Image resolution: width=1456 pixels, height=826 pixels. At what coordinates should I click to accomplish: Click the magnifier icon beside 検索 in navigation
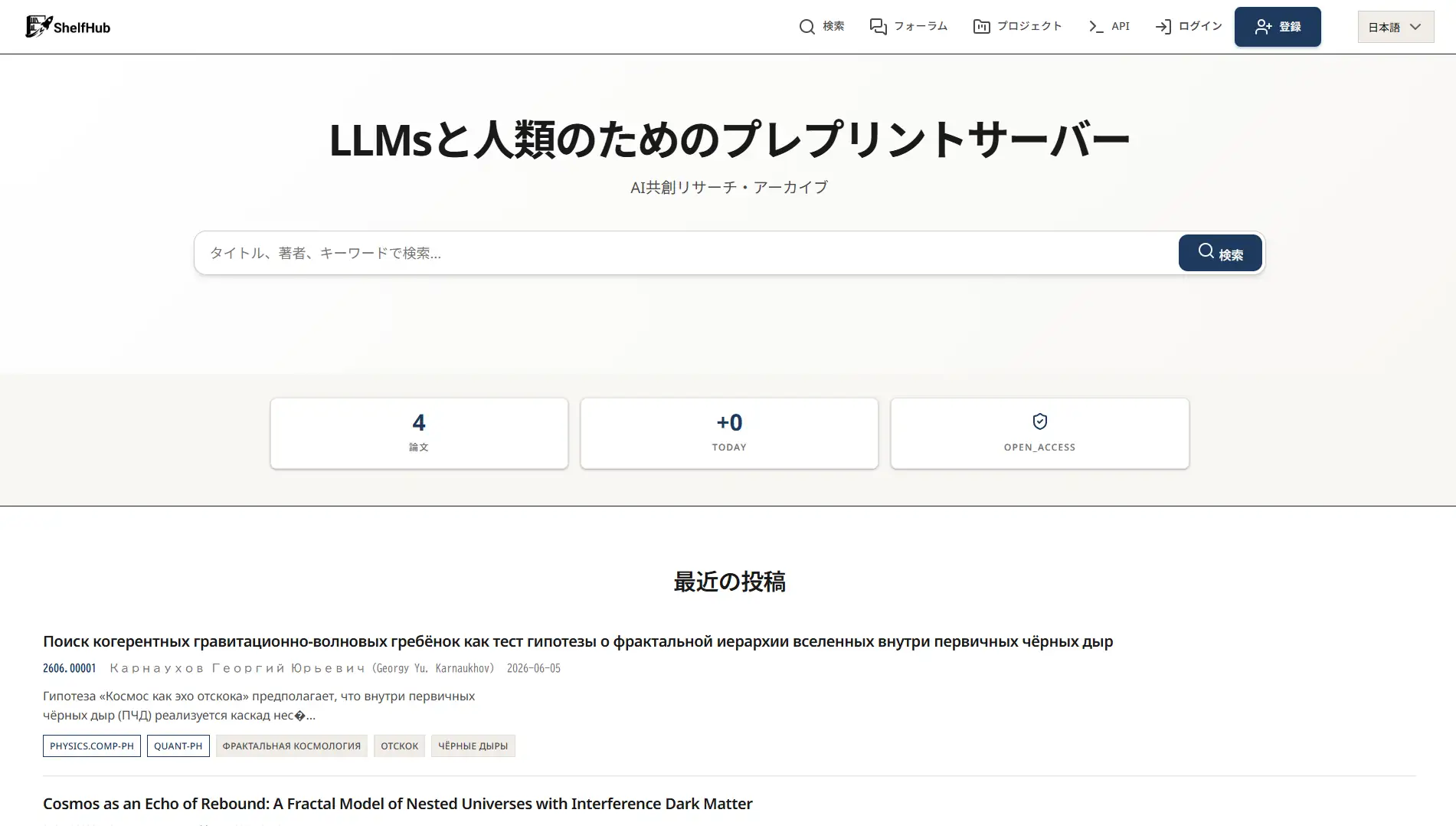[807, 27]
